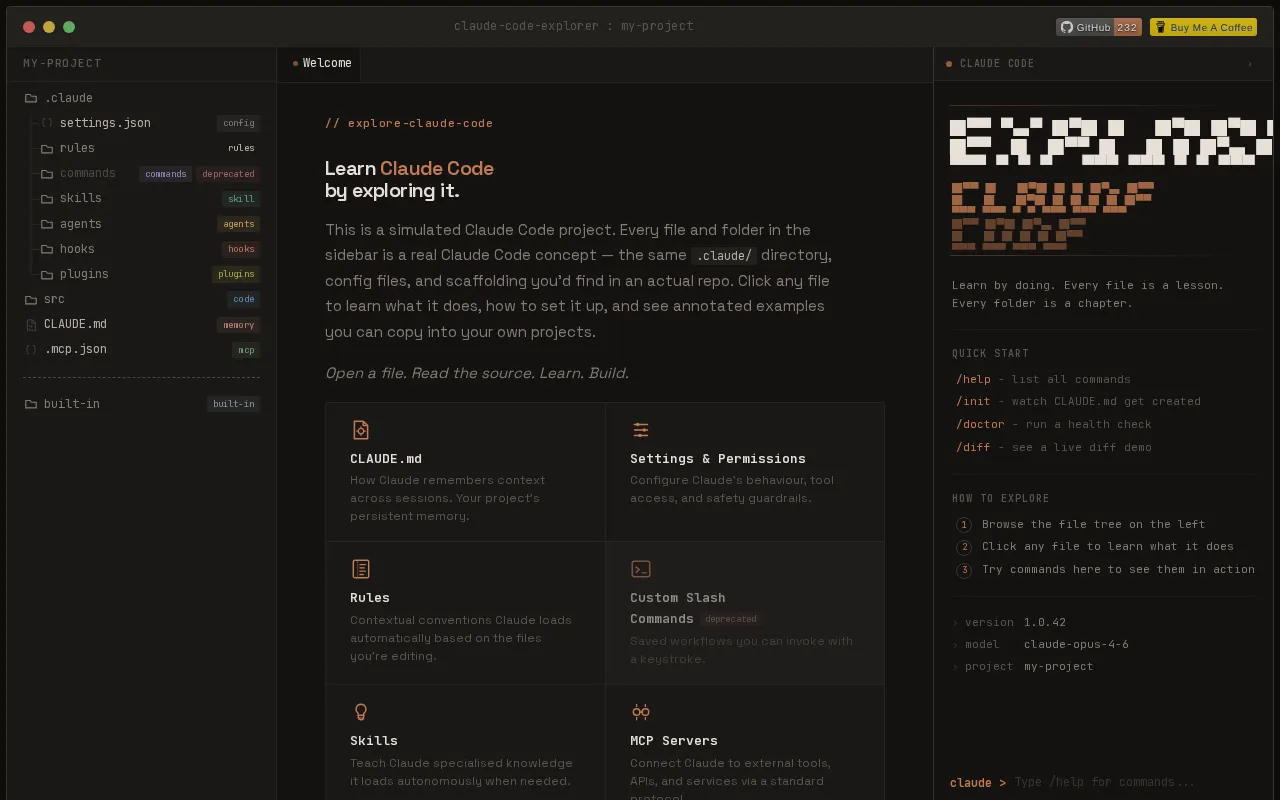The image size is (1280, 800).
Task: Click the GitHub octocat icon
Action: (x=1067, y=27)
